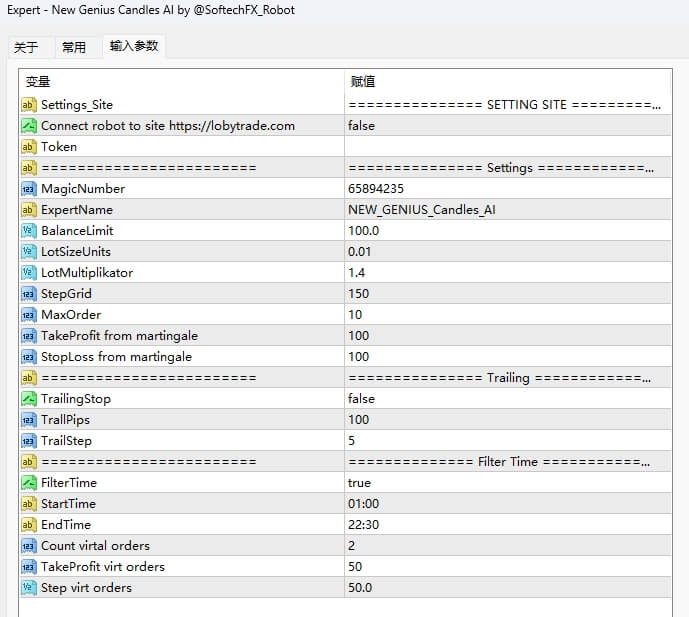Toggle the FilterTime true value

360,483
